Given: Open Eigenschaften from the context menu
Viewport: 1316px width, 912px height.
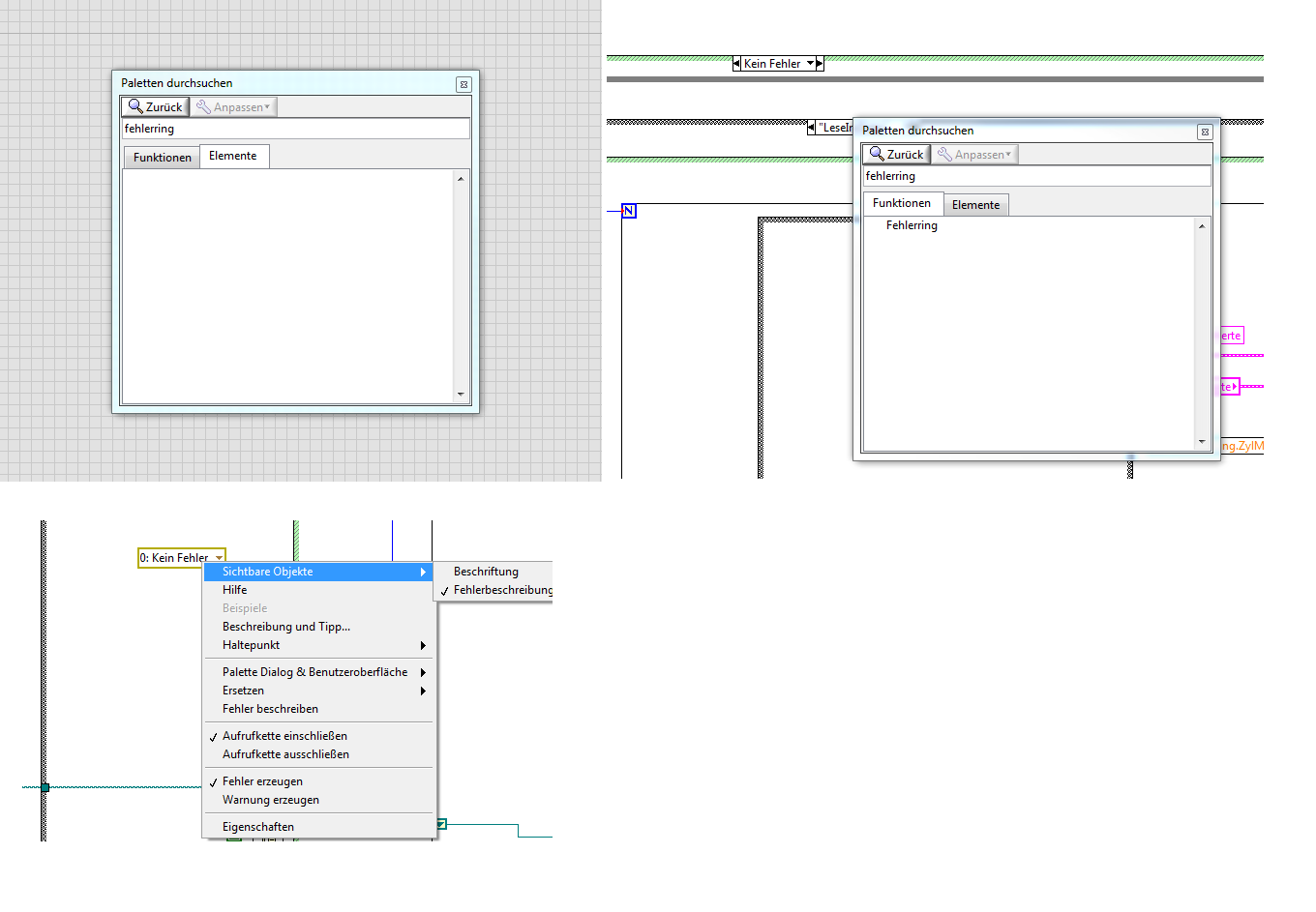Looking at the screenshot, I should coord(318,827).
